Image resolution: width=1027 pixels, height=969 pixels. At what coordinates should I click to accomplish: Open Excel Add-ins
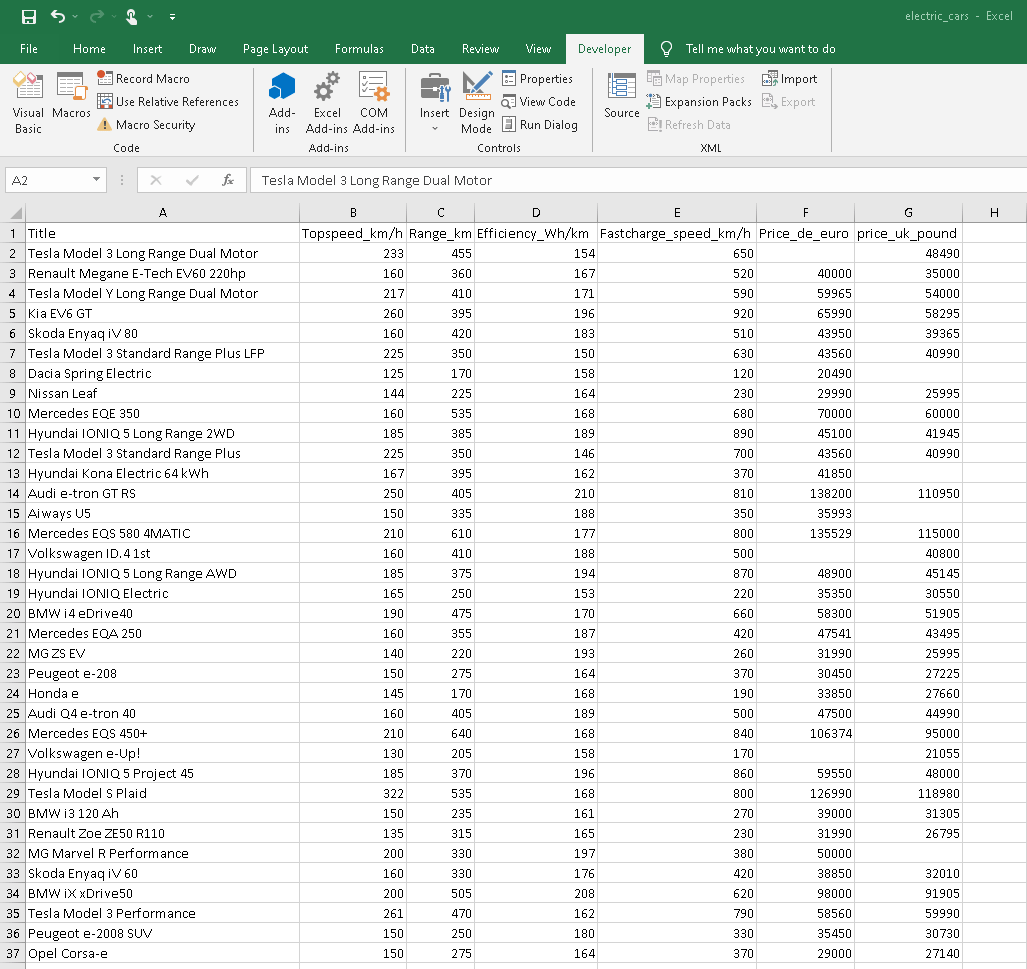(327, 100)
